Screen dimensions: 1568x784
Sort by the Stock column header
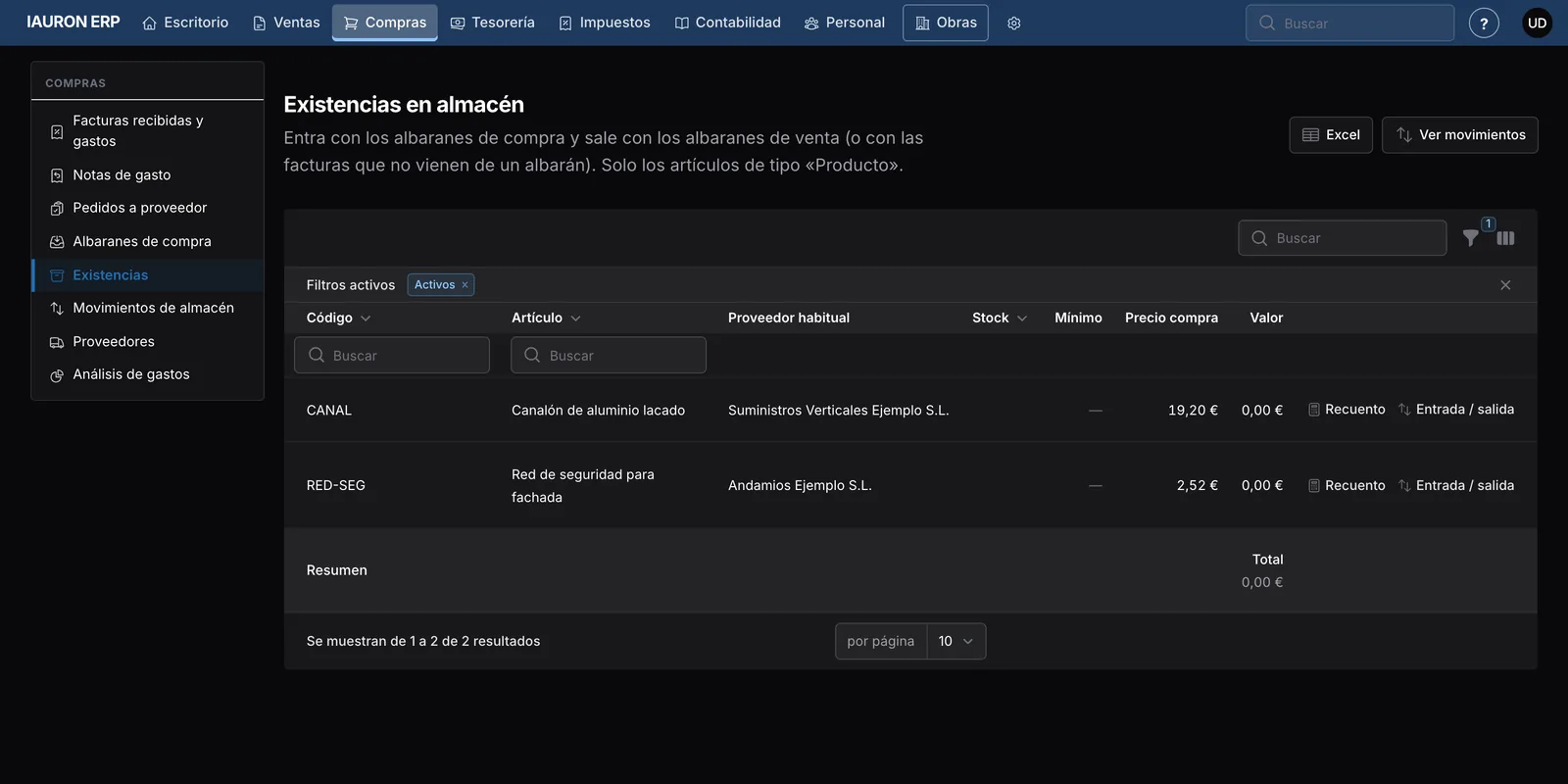coord(1000,318)
